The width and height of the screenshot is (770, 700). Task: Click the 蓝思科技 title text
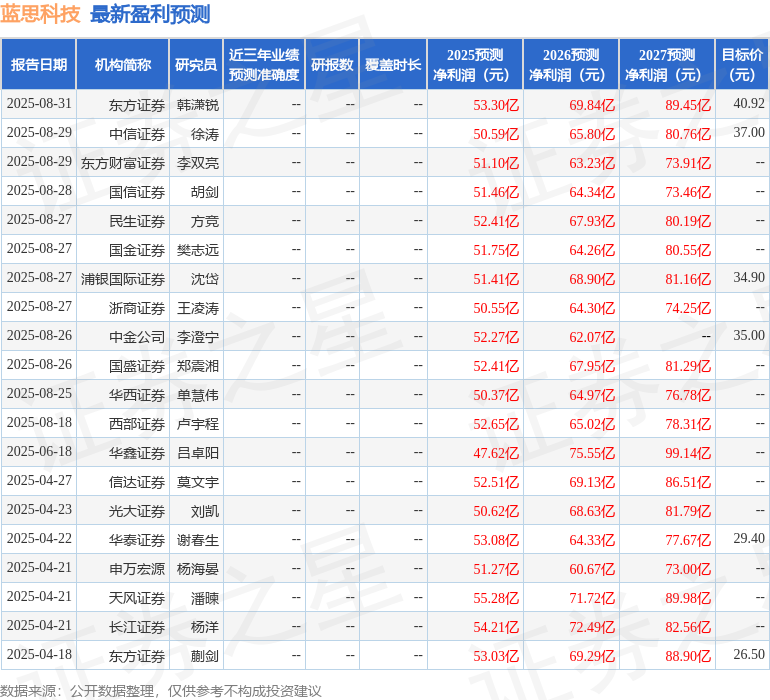pyautogui.click(x=40, y=14)
